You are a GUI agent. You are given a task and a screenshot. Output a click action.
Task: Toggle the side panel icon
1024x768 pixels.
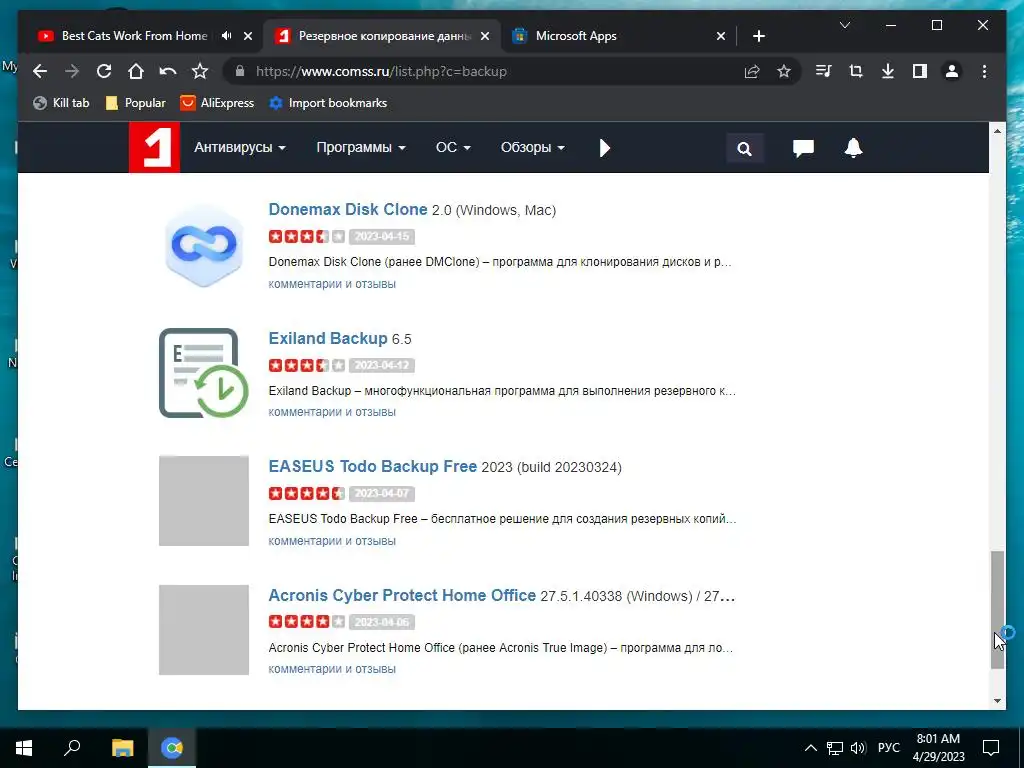pyautogui.click(x=920, y=71)
